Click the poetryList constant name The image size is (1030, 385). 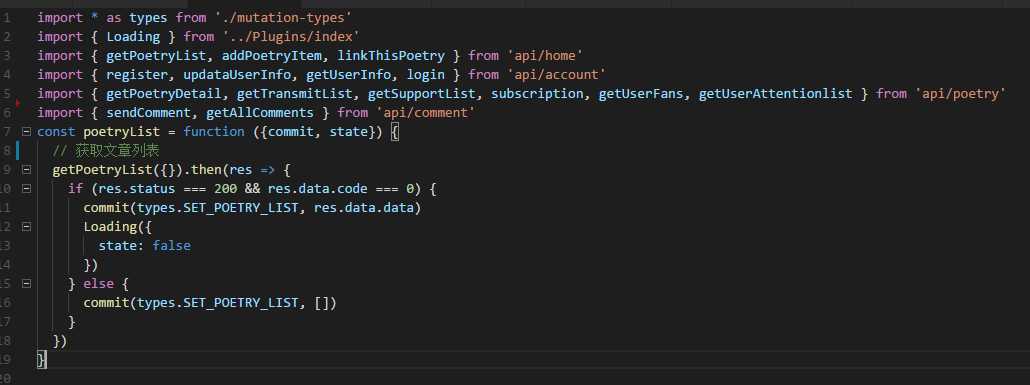[x=122, y=132]
